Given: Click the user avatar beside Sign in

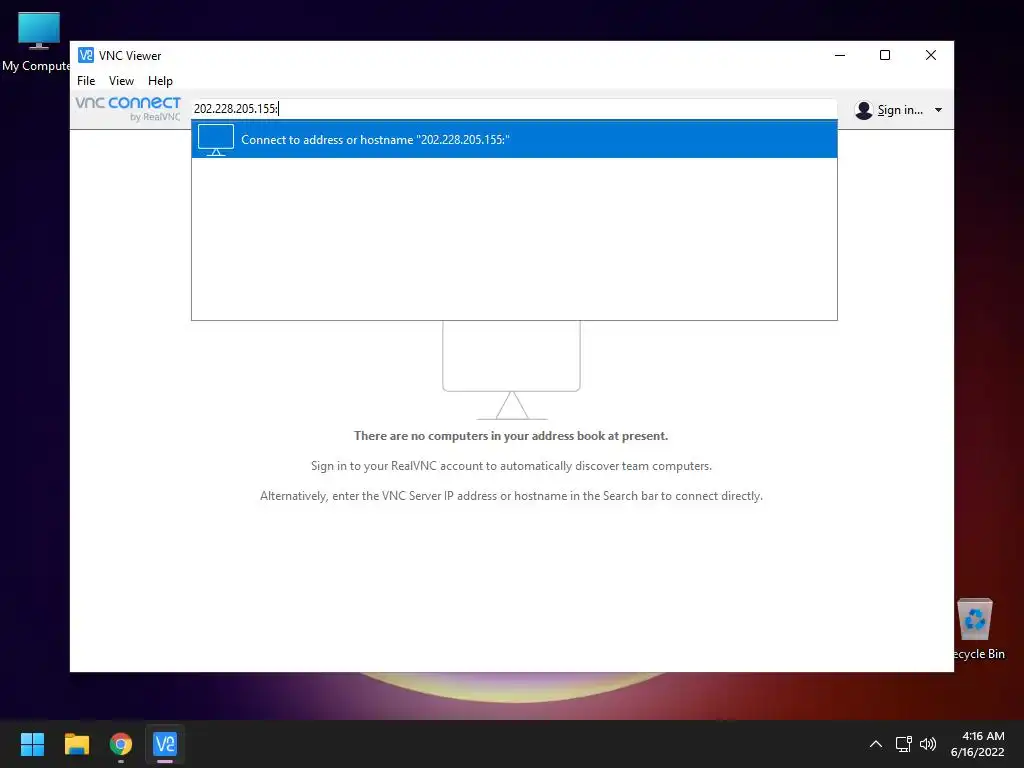Looking at the screenshot, I should click(863, 110).
